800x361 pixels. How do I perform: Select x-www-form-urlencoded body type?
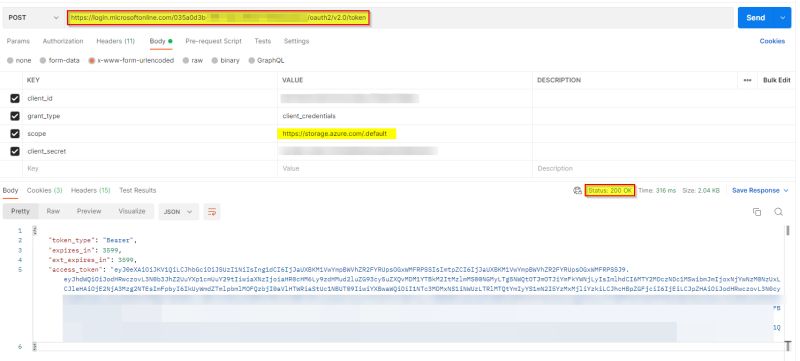[131, 61]
